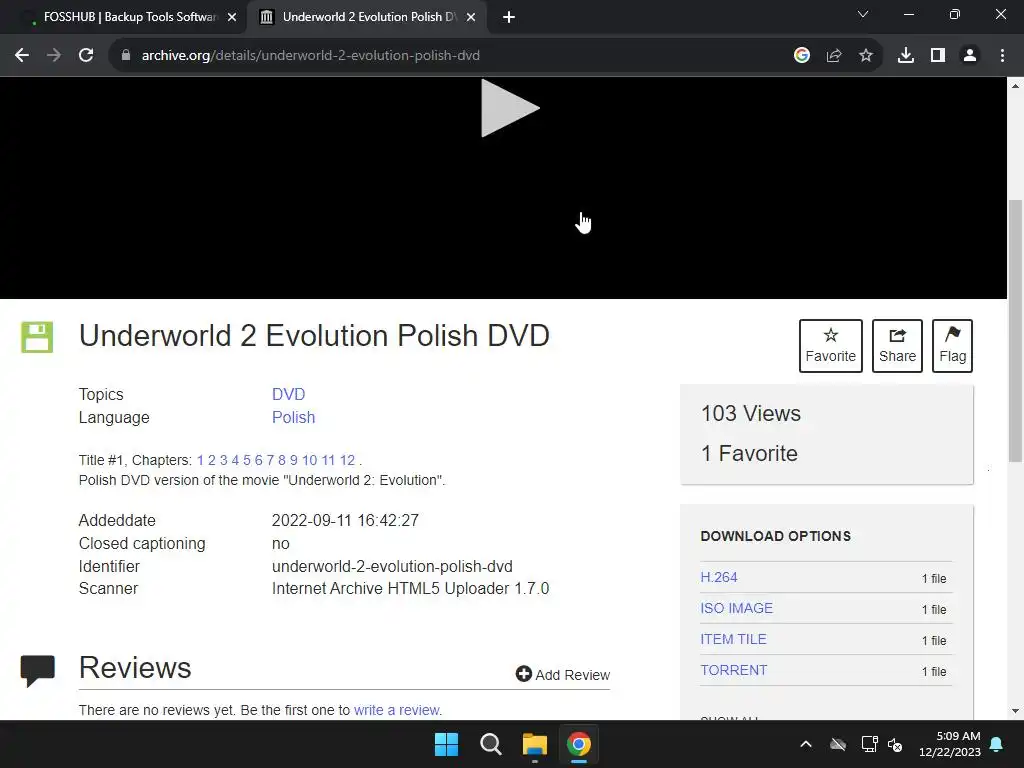Screen dimensions: 1024x768
Task: Click scrollbar up arrow
Action: 1016,85
